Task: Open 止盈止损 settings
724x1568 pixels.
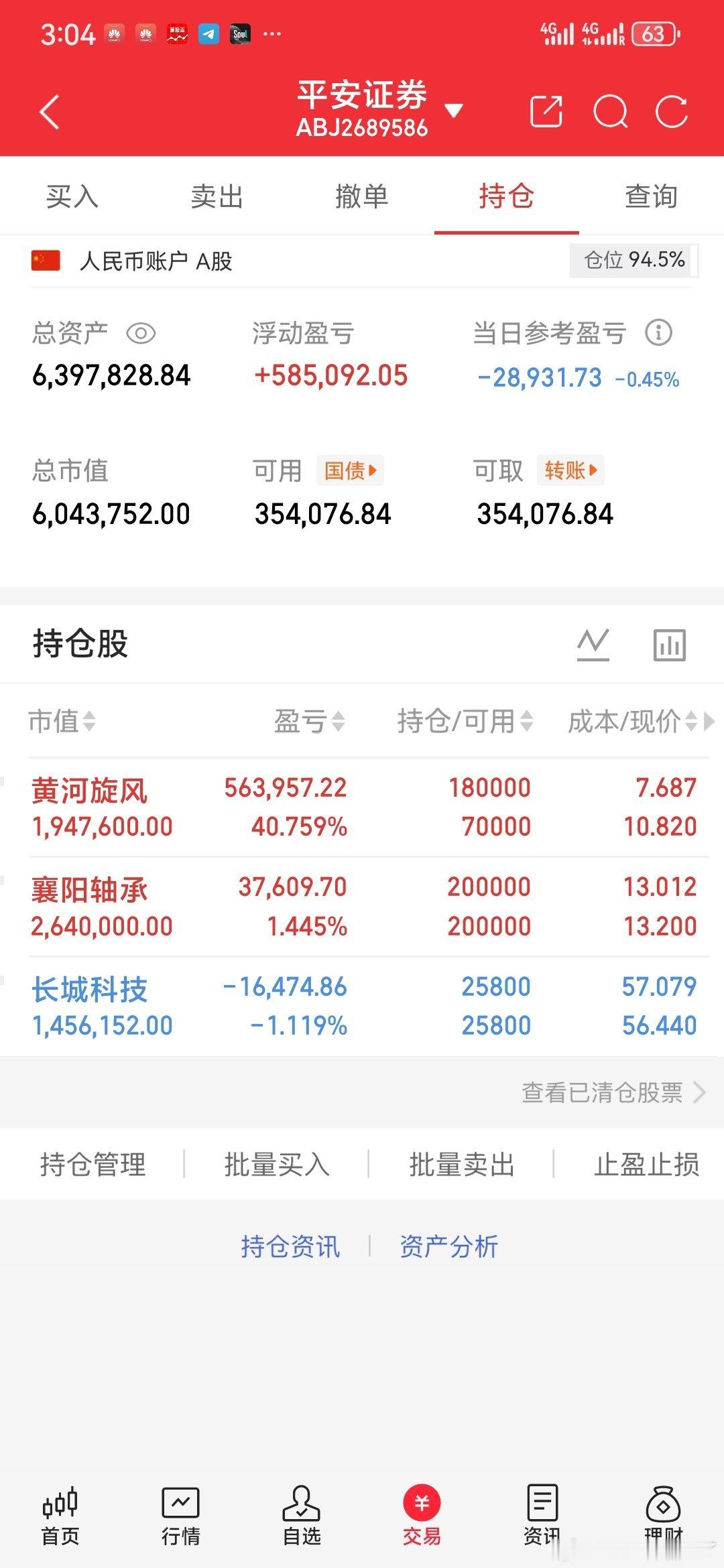Action: coord(646,1164)
